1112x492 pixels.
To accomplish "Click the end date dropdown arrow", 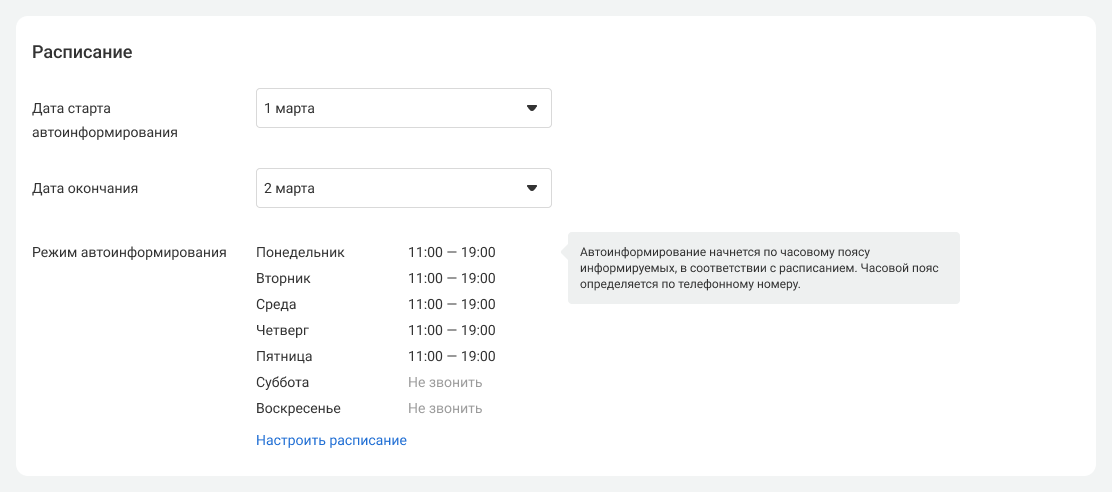I will (x=532, y=188).
